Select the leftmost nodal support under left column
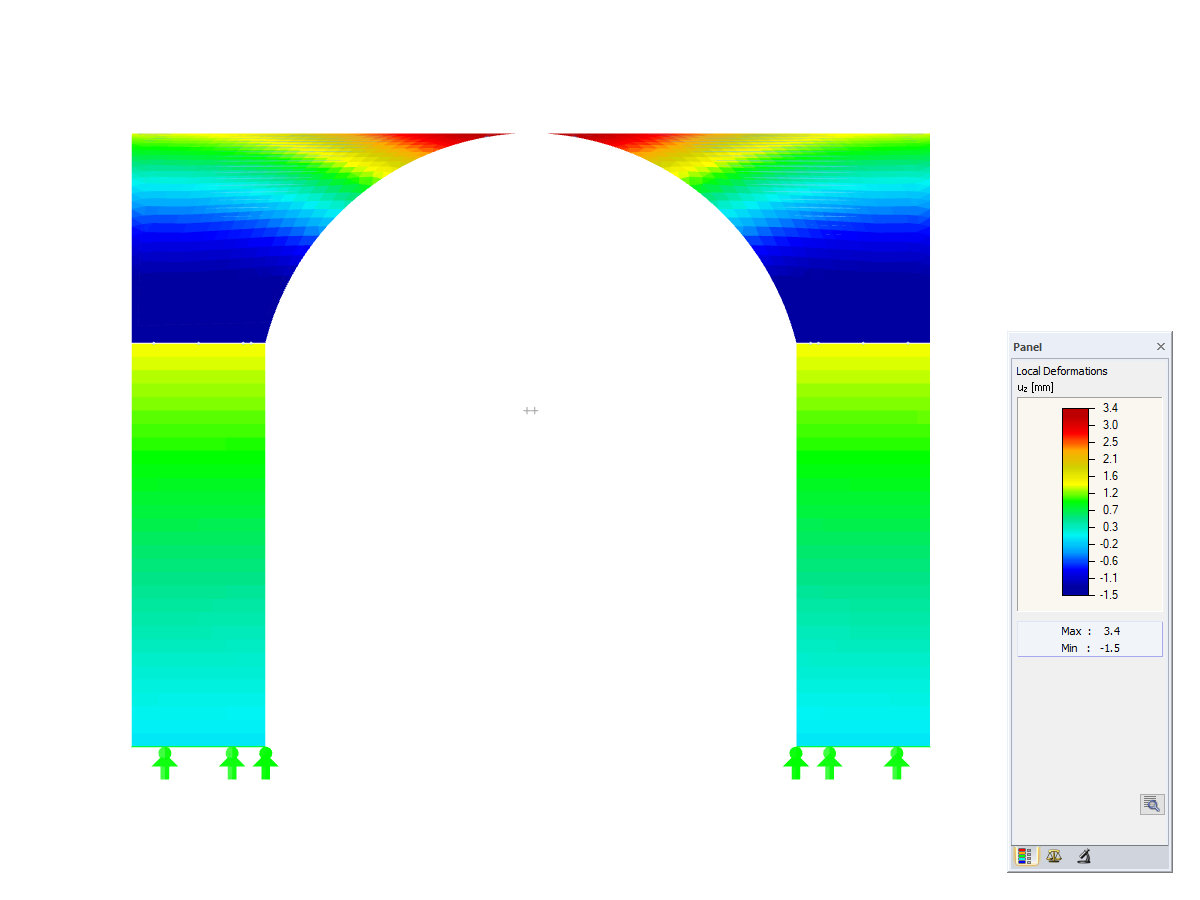Screen dimensions: 1200x900 tap(165, 763)
